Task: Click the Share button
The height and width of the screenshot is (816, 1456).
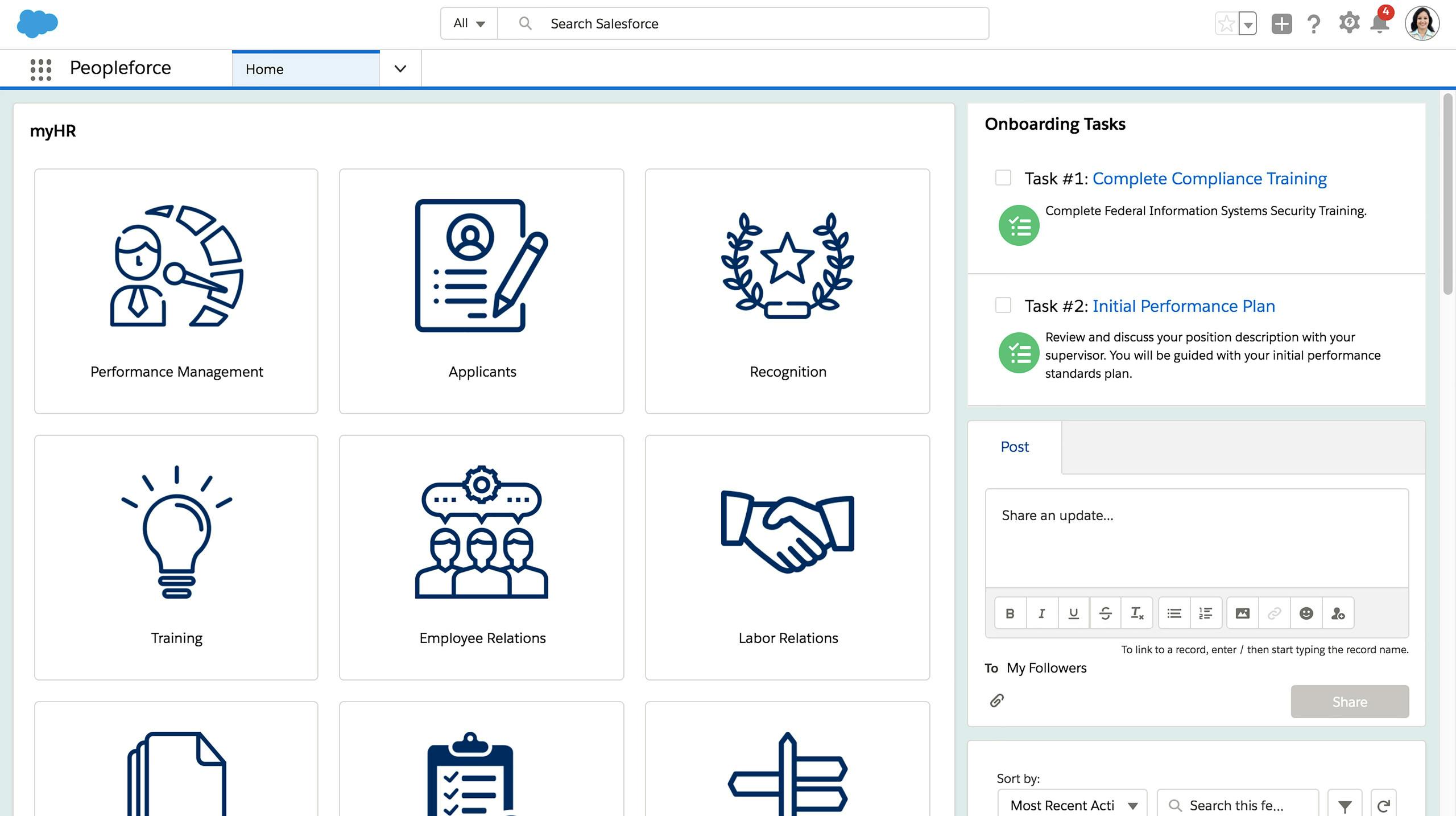Action: 1350,702
